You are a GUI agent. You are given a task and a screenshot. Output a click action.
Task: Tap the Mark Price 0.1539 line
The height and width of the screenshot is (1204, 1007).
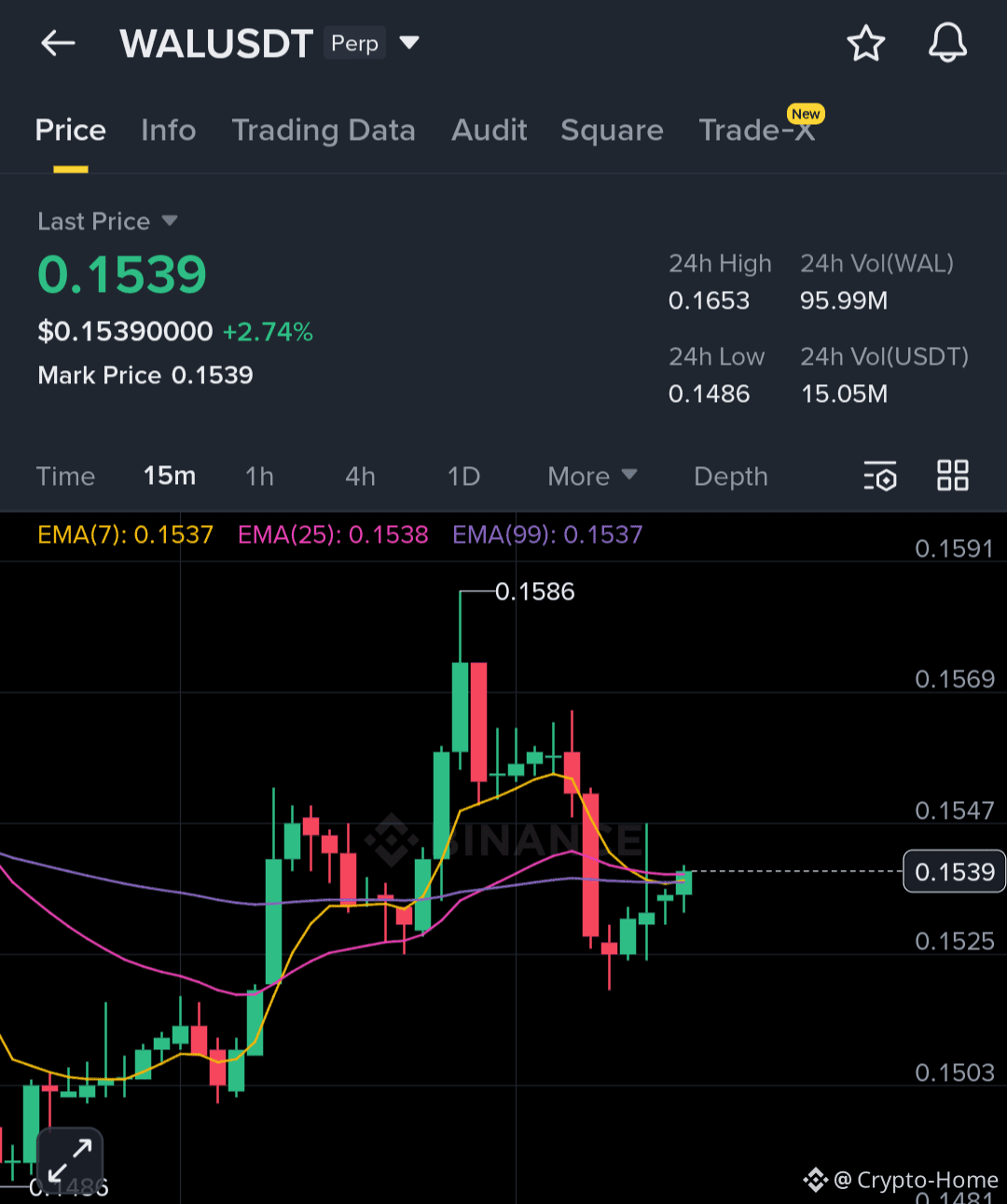[145, 375]
